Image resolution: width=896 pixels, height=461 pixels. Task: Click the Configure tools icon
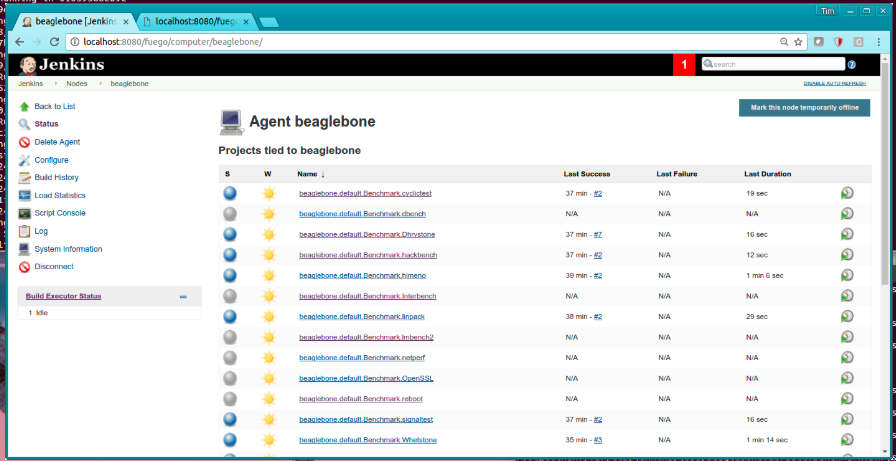pos(24,160)
